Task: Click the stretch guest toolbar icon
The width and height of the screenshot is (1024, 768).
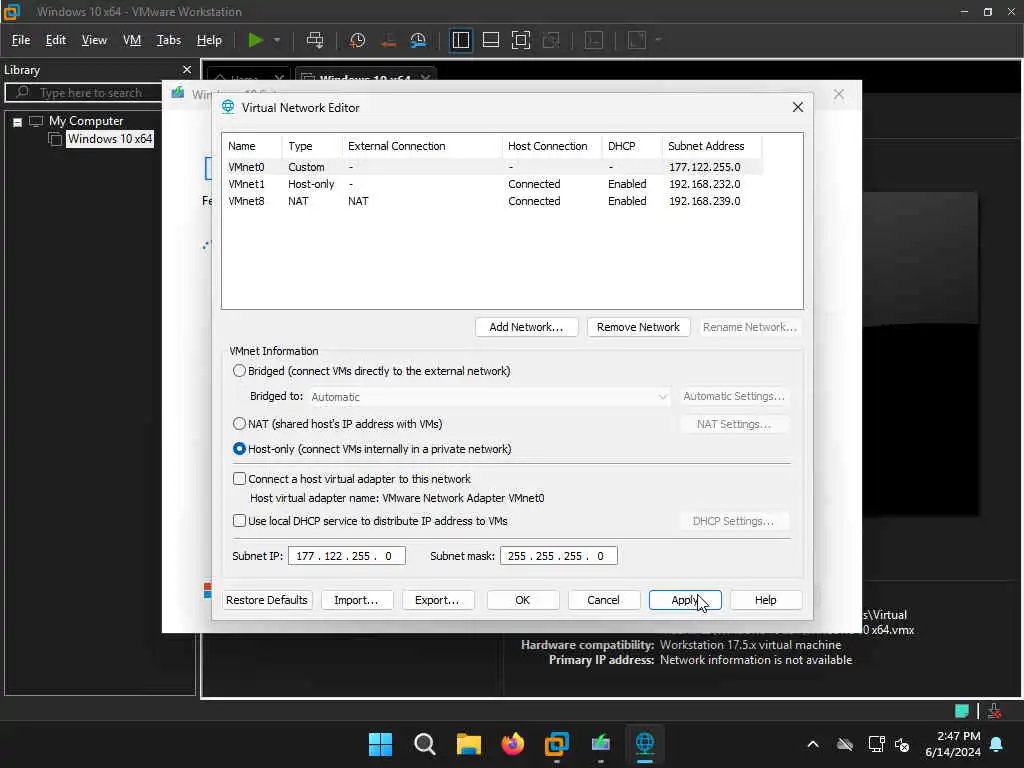Action: pyautogui.click(x=637, y=40)
